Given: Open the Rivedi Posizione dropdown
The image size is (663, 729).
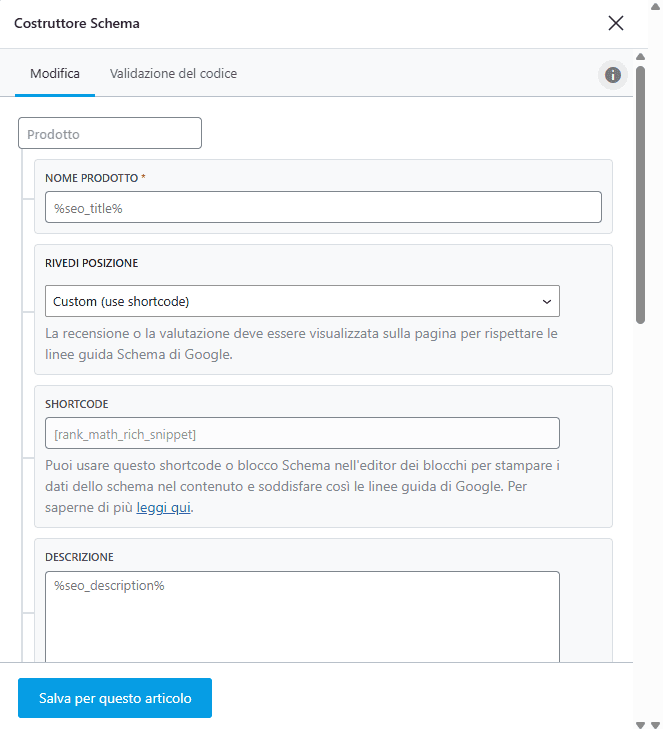Looking at the screenshot, I should tap(302, 301).
